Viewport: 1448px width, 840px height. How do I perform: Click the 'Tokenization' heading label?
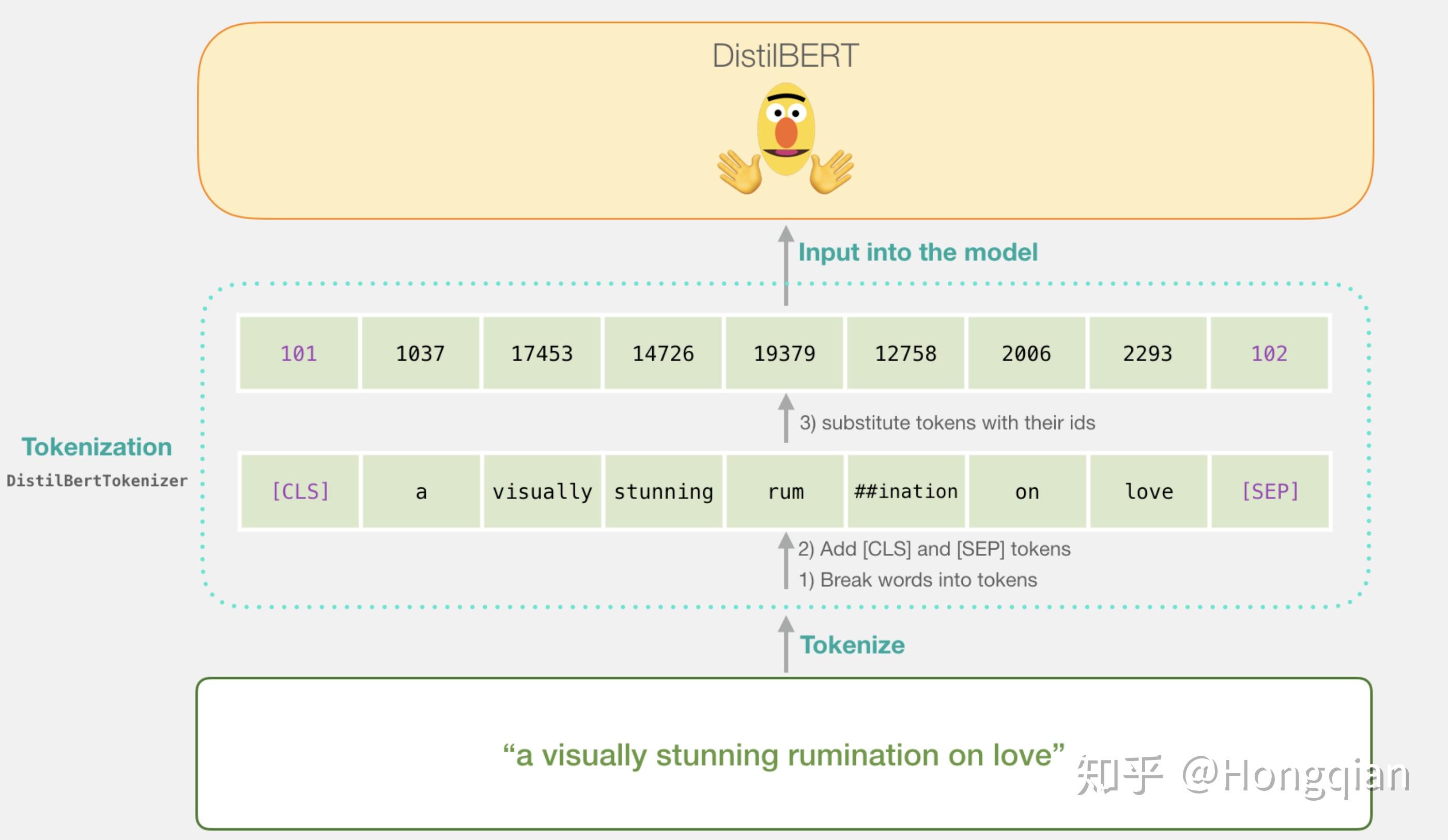point(97,447)
